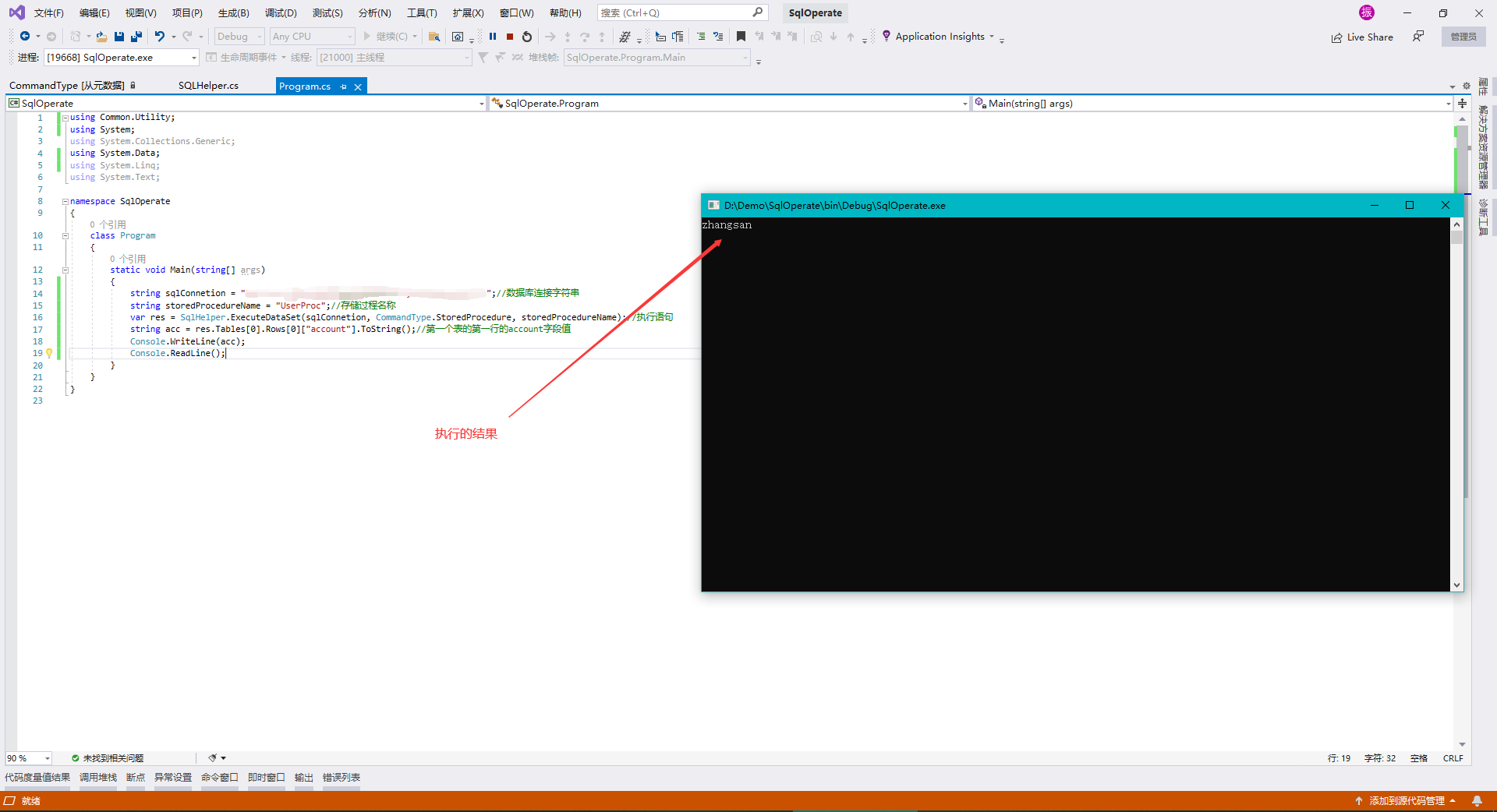Image resolution: width=1497 pixels, height=812 pixels.
Task: Save the current file icon
Action: [119, 36]
